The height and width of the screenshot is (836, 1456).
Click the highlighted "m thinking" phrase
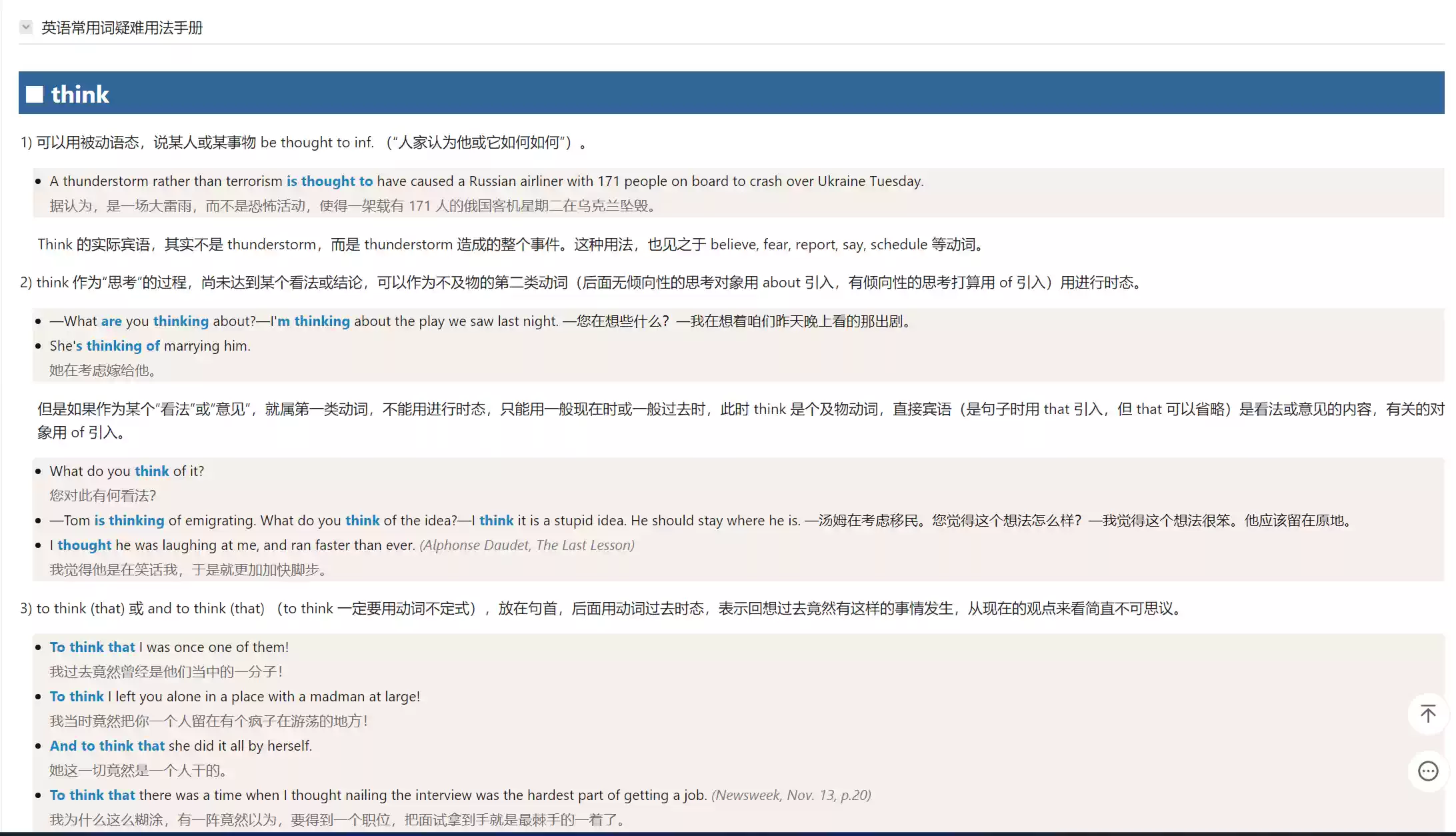click(x=313, y=321)
